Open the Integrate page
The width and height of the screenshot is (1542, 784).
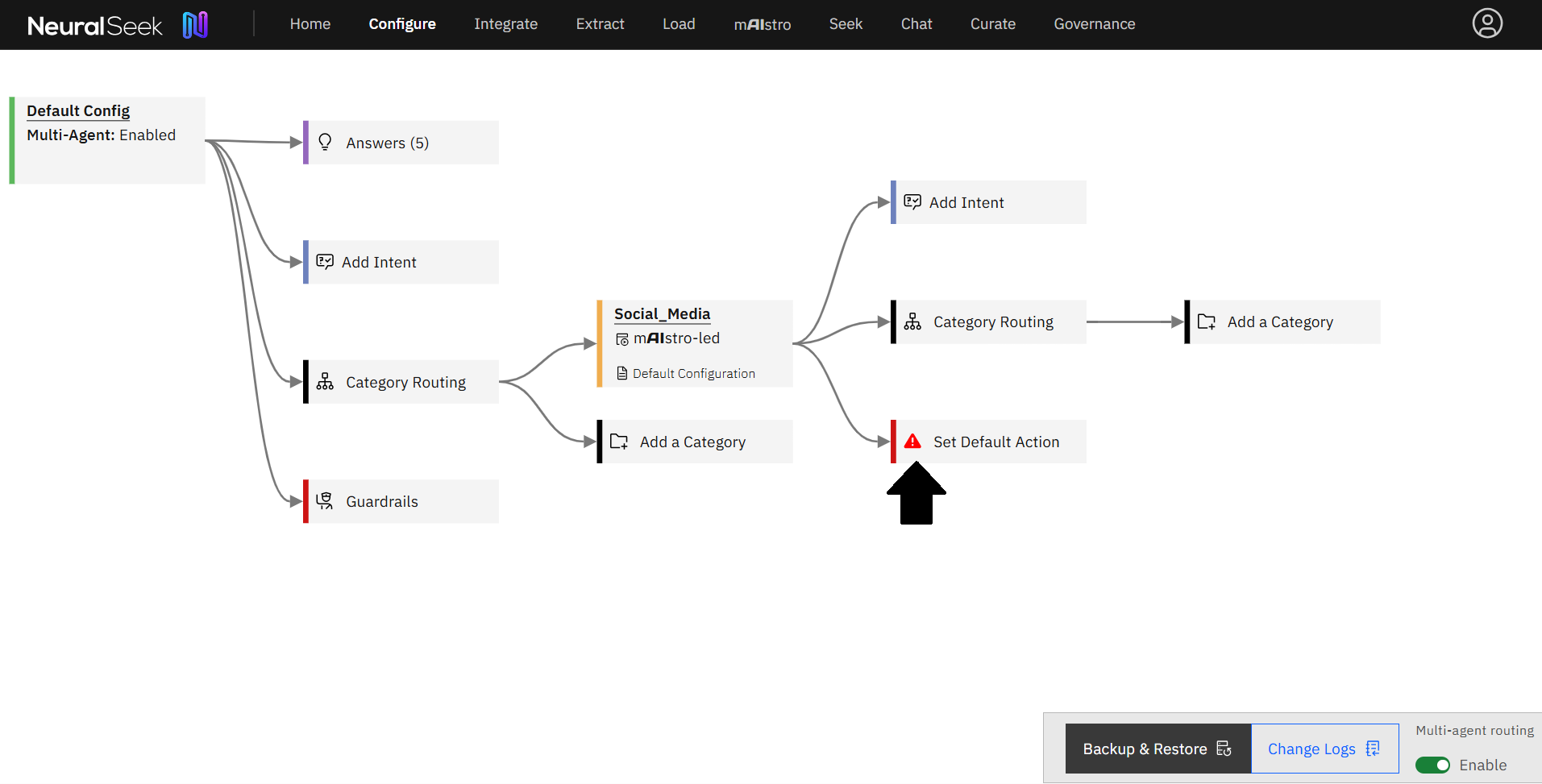tap(505, 24)
